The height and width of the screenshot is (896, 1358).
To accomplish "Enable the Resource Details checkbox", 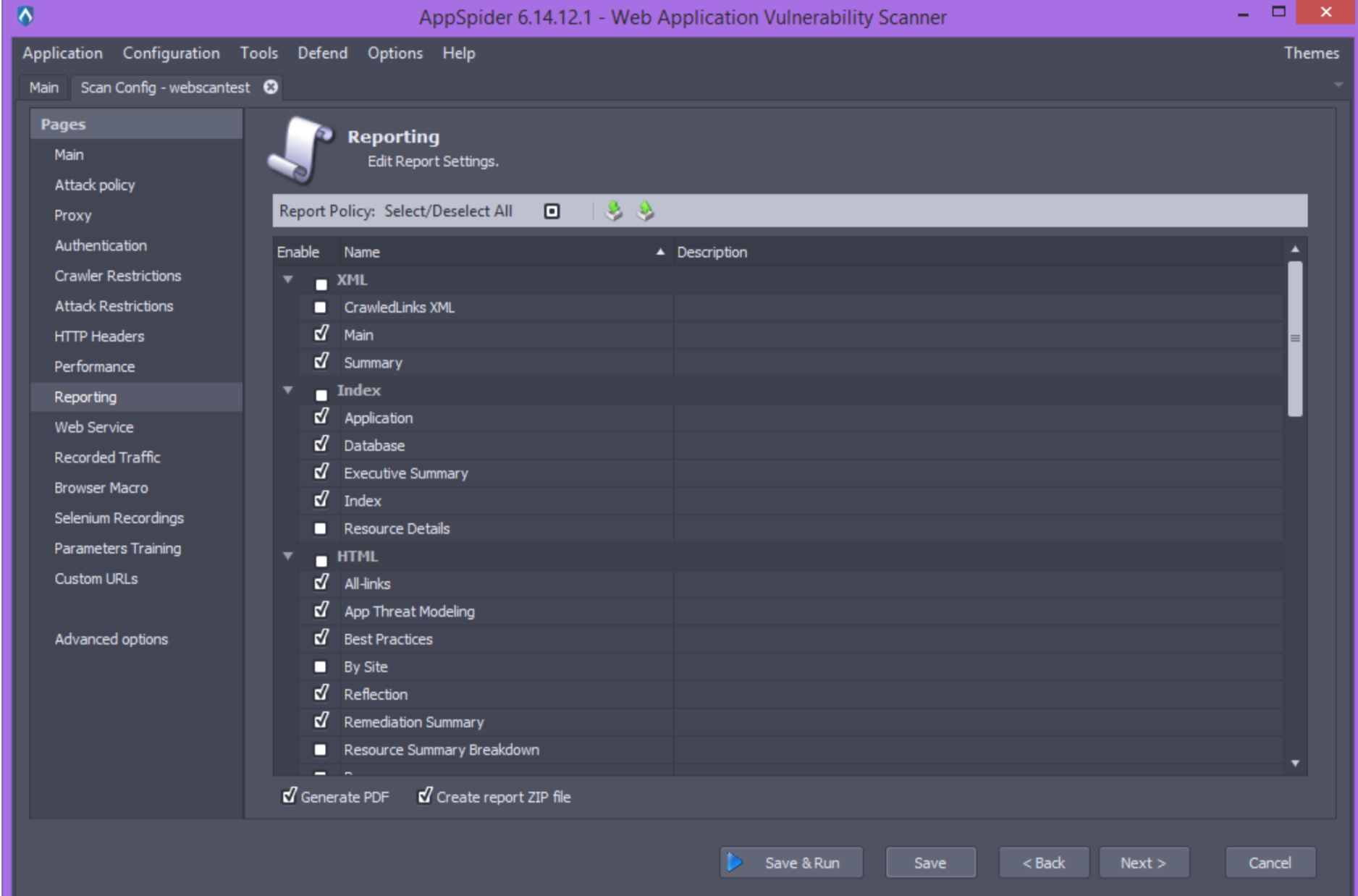I will tap(320, 528).
